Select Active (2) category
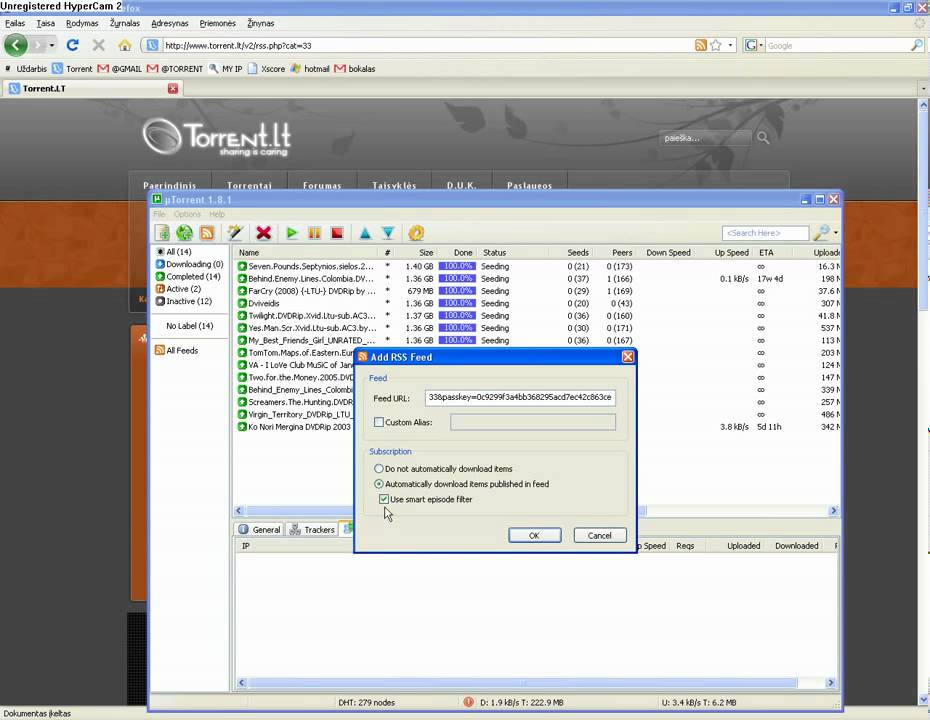This screenshot has height=720, width=930. tap(178, 289)
